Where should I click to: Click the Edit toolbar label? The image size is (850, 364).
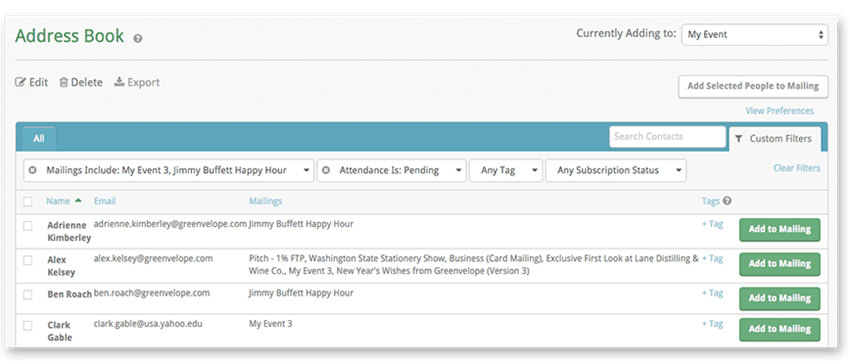(38, 82)
